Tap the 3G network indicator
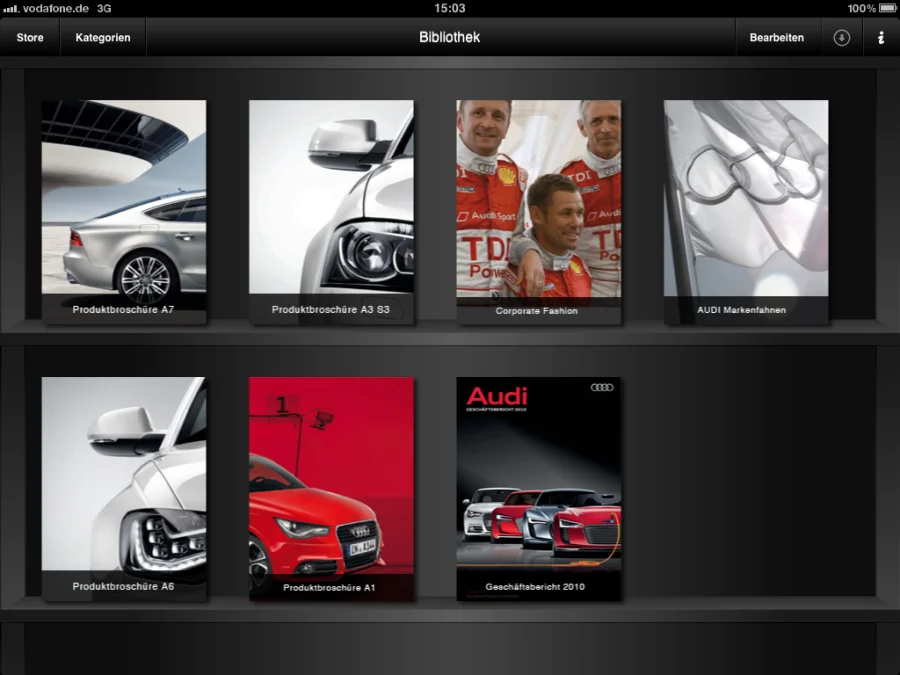Viewport: 900px width, 675px height. pyautogui.click(x=104, y=8)
